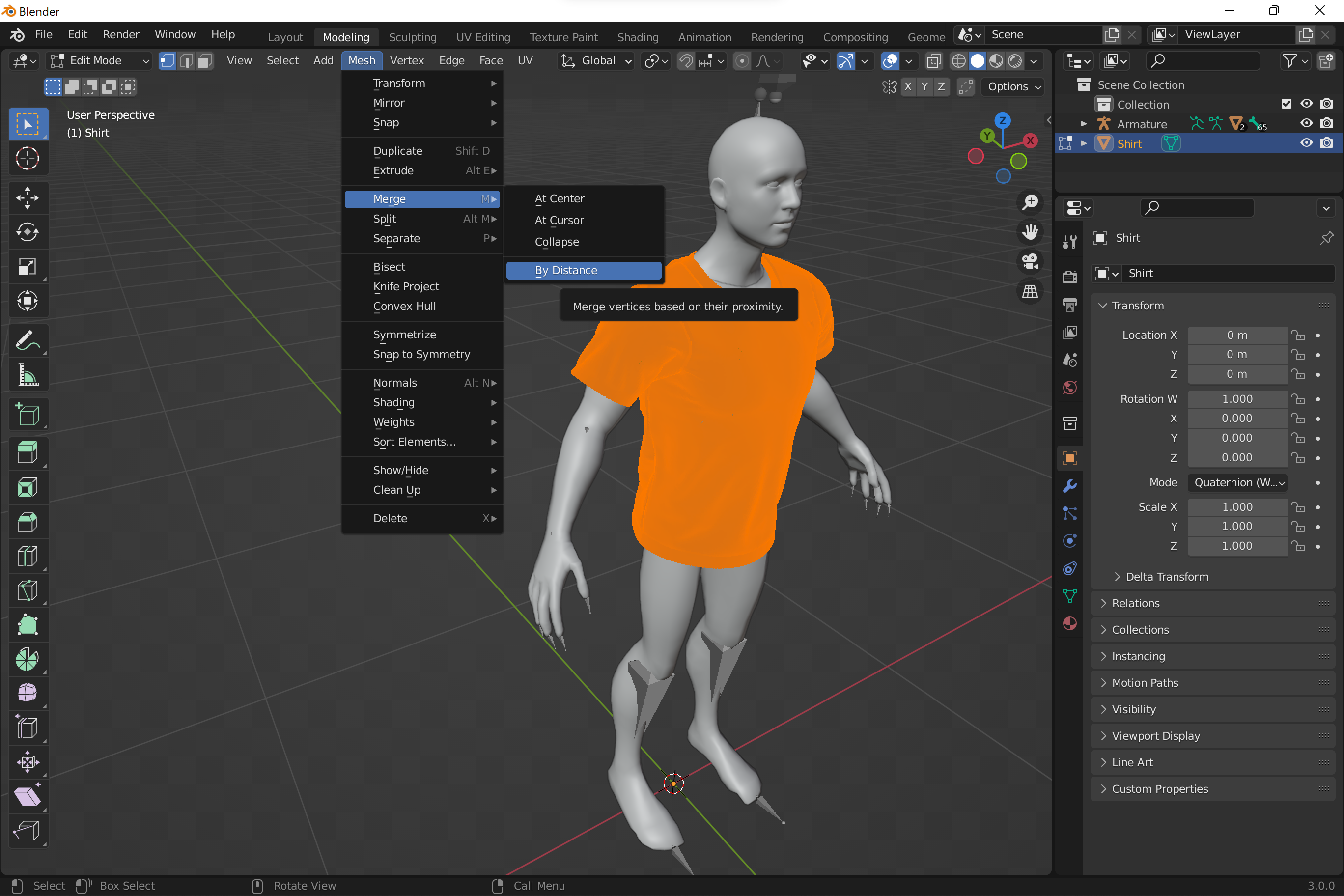Click the Toggle camera view icon
Screen dimensions: 1344x896
[1030, 262]
